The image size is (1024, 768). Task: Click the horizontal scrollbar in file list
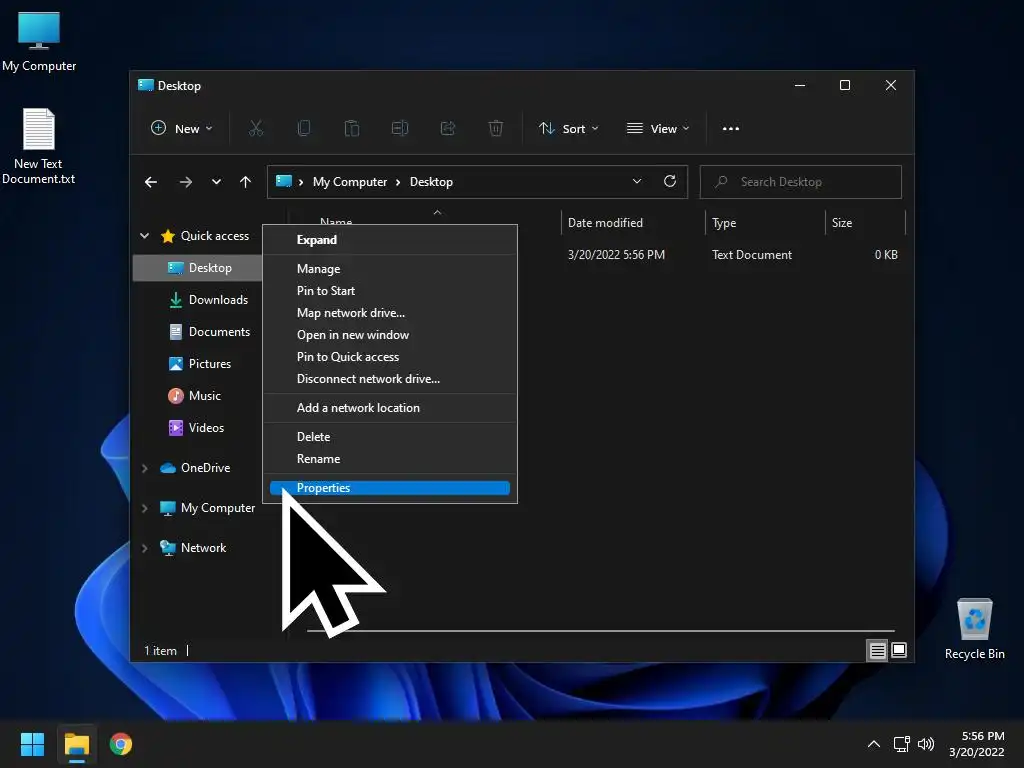(601, 631)
